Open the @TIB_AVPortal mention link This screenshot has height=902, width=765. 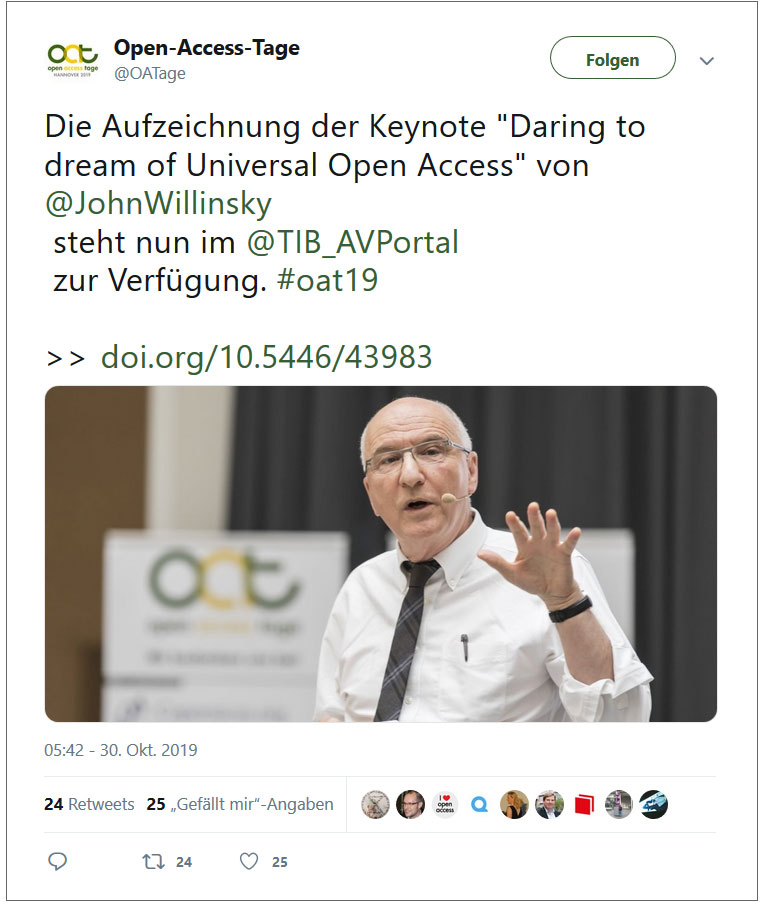point(353,242)
